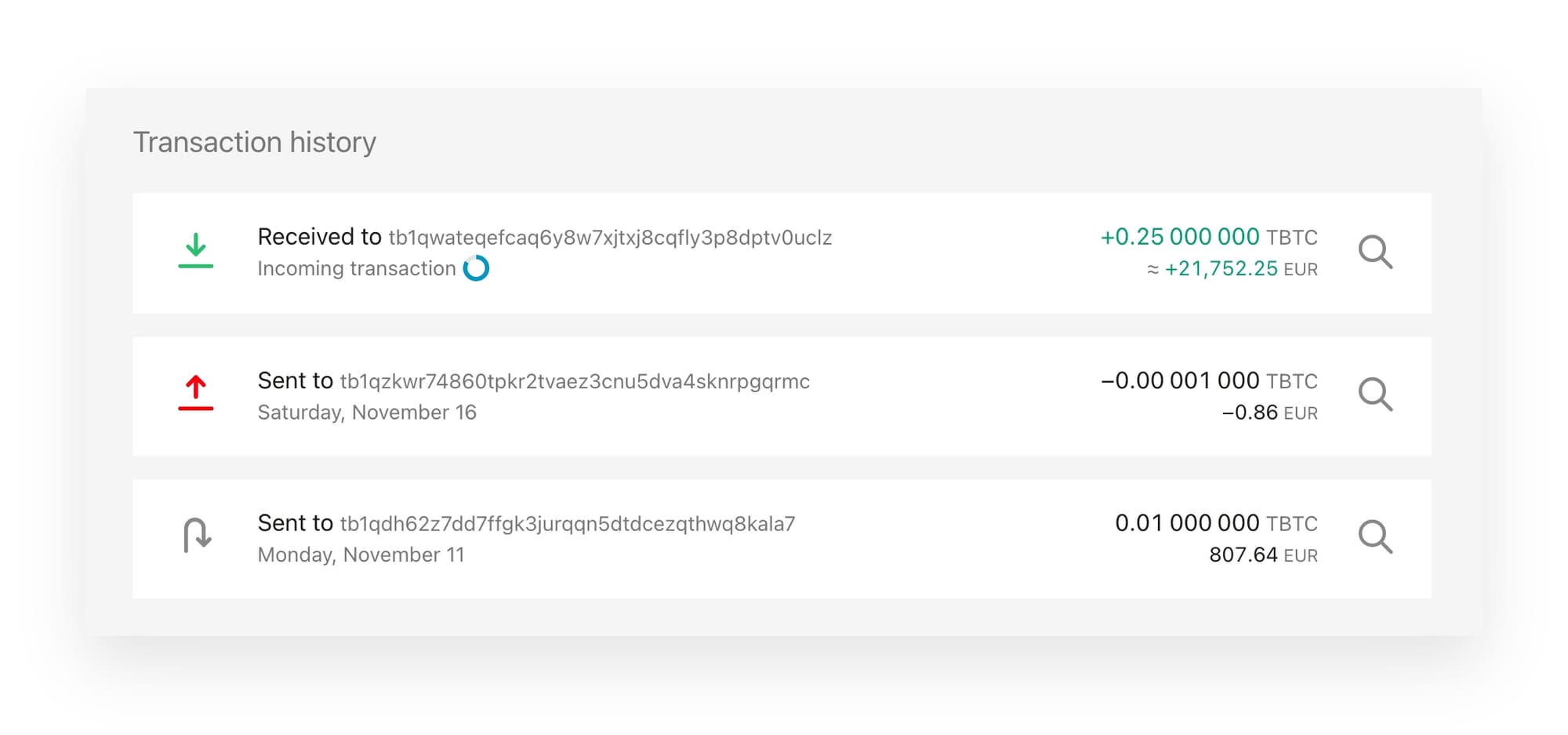Click the red sent arrow icon
Image resolution: width=1568 pixels, height=735 pixels.
pyautogui.click(x=196, y=393)
